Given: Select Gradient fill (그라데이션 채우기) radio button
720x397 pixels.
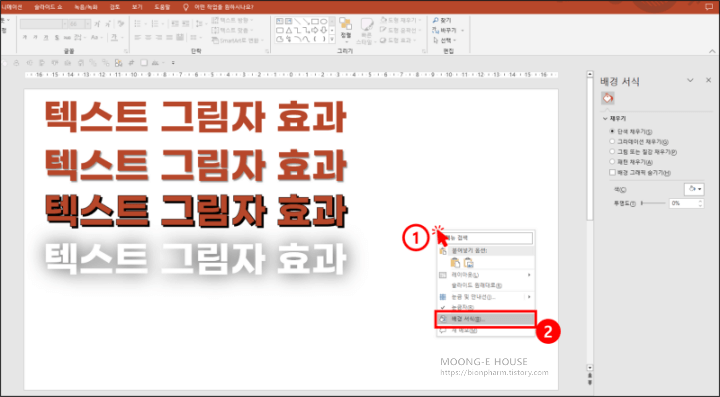Looking at the screenshot, I should [x=612, y=141].
